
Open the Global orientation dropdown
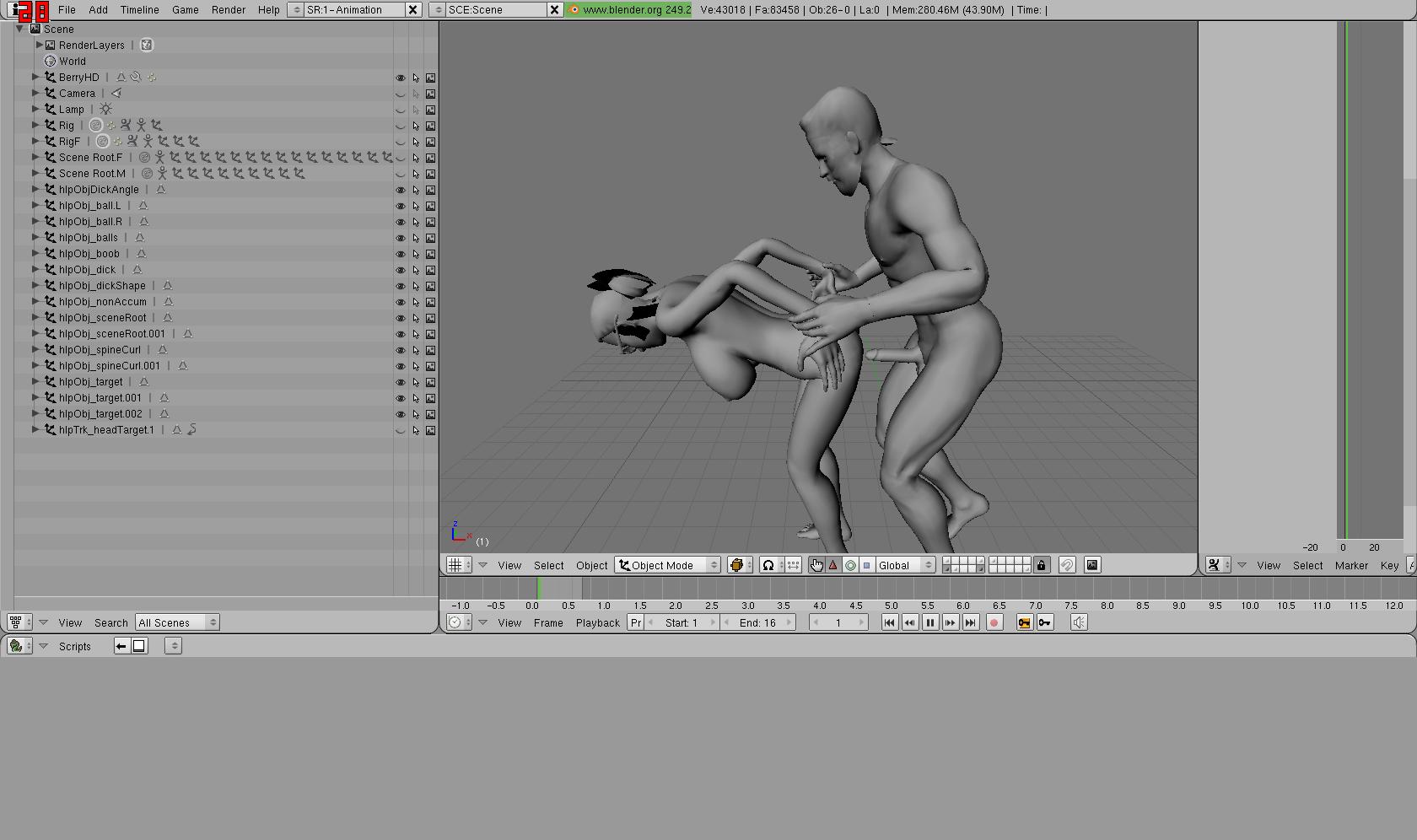click(x=905, y=565)
